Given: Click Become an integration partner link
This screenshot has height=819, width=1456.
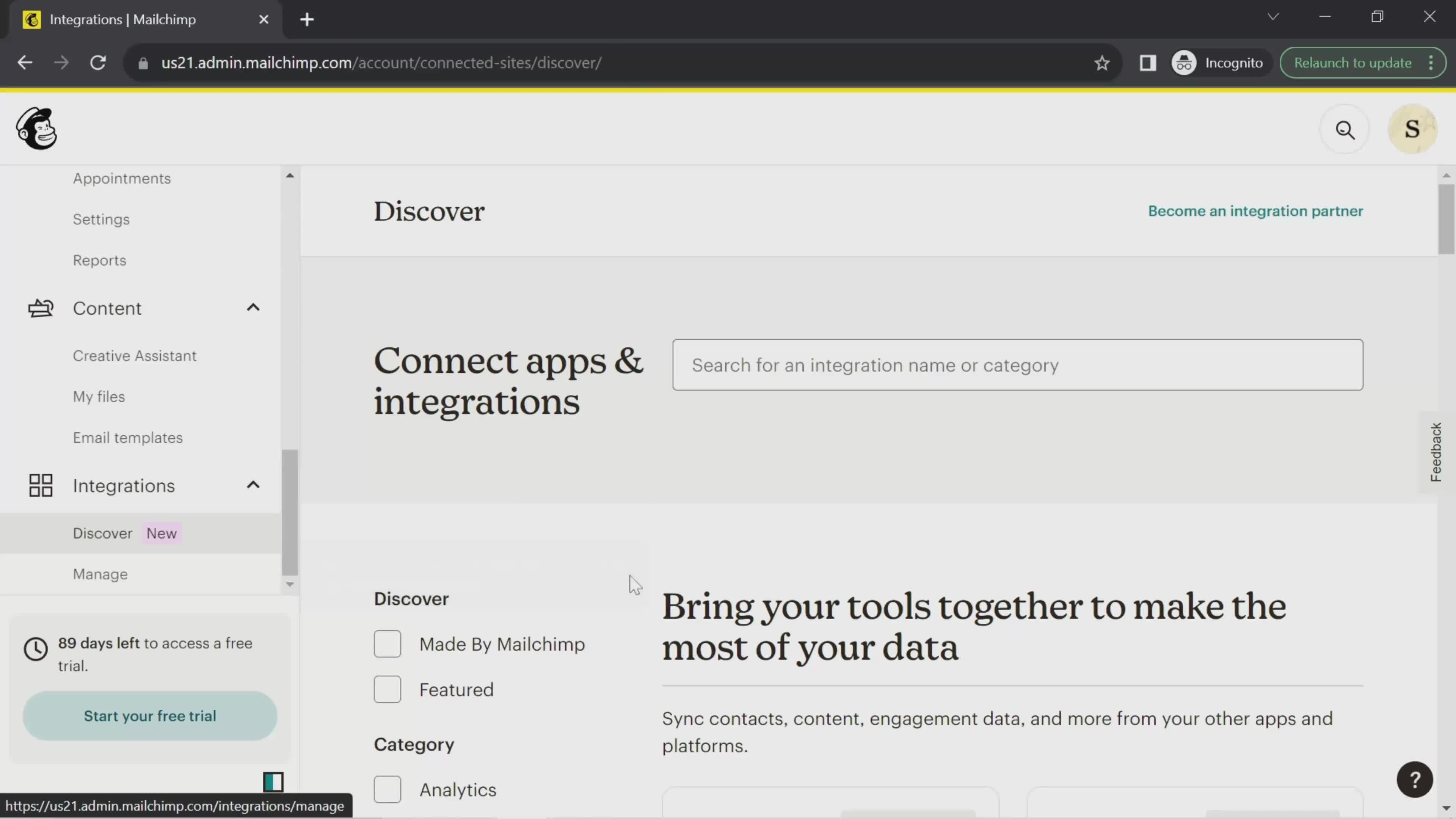Looking at the screenshot, I should point(1255,211).
